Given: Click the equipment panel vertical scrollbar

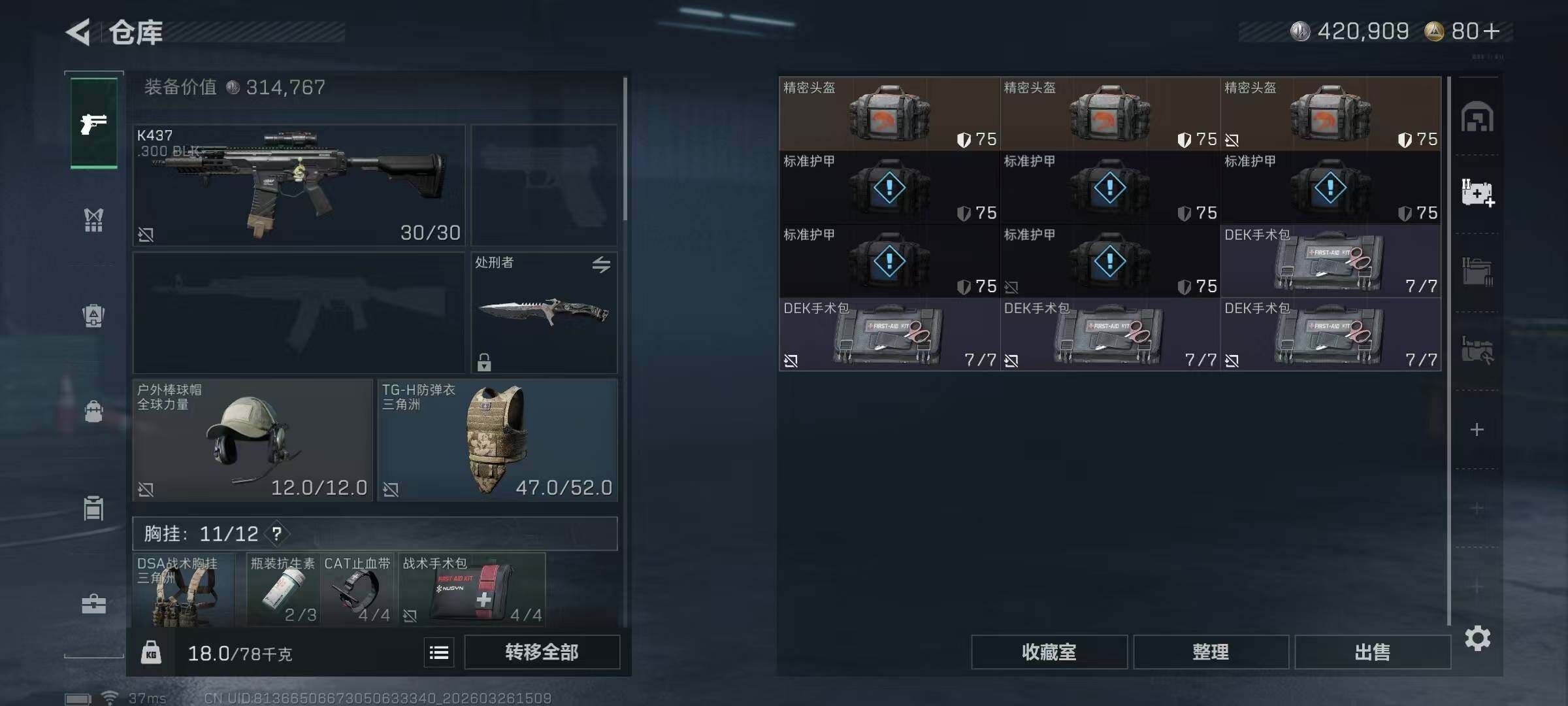Looking at the screenshot, I should [x=625, y=149].
